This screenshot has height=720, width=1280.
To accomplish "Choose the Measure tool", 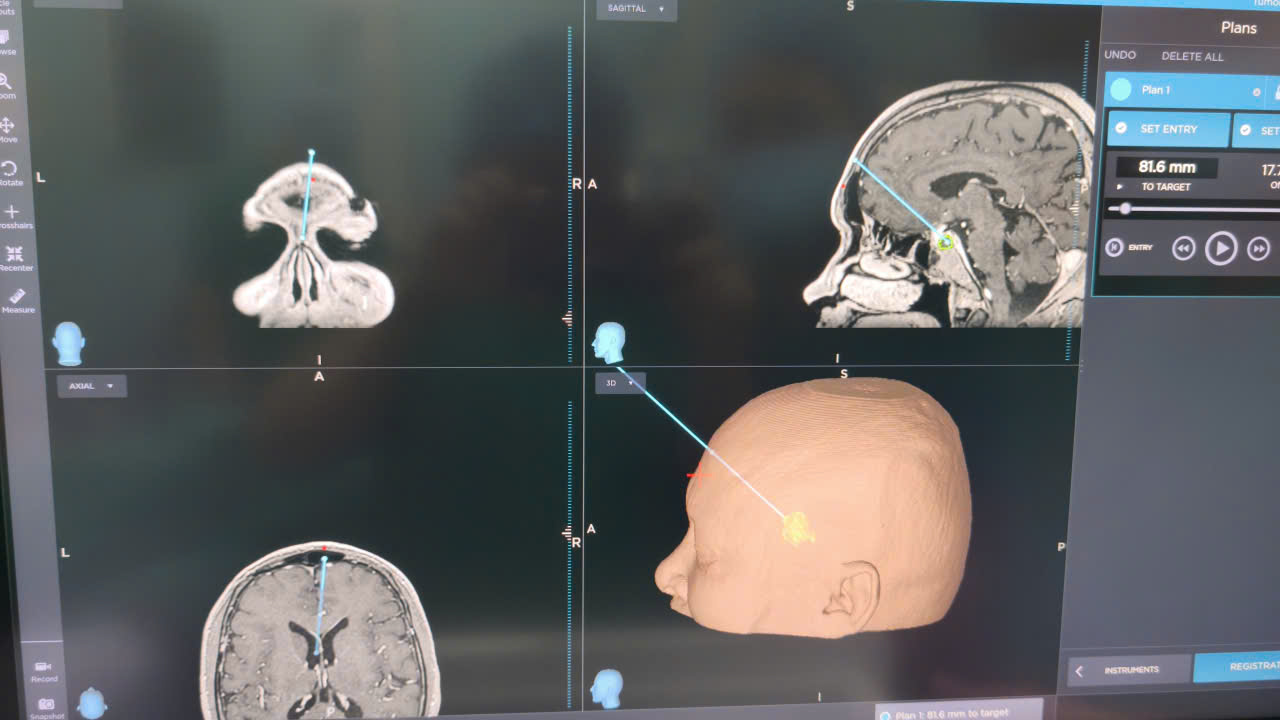I will [x=18, y=301].
